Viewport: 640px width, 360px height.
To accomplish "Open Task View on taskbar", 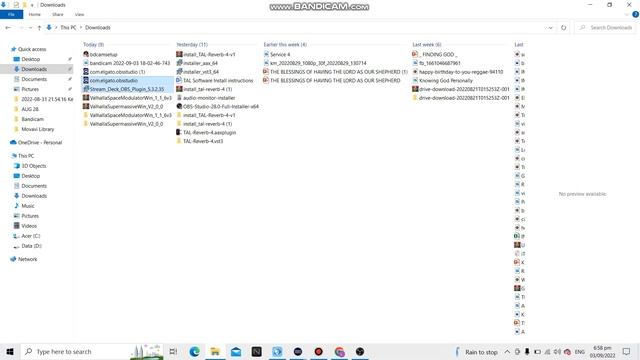I will pos(173,352).
